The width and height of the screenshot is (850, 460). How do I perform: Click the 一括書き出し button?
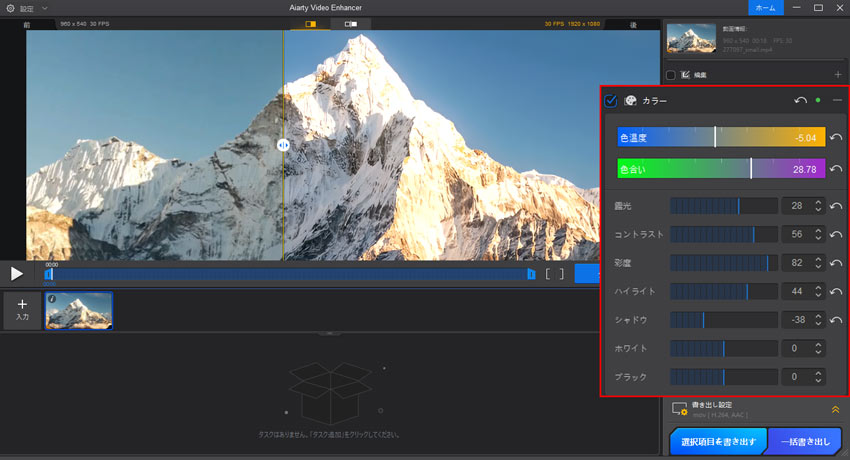pos(805,441)
